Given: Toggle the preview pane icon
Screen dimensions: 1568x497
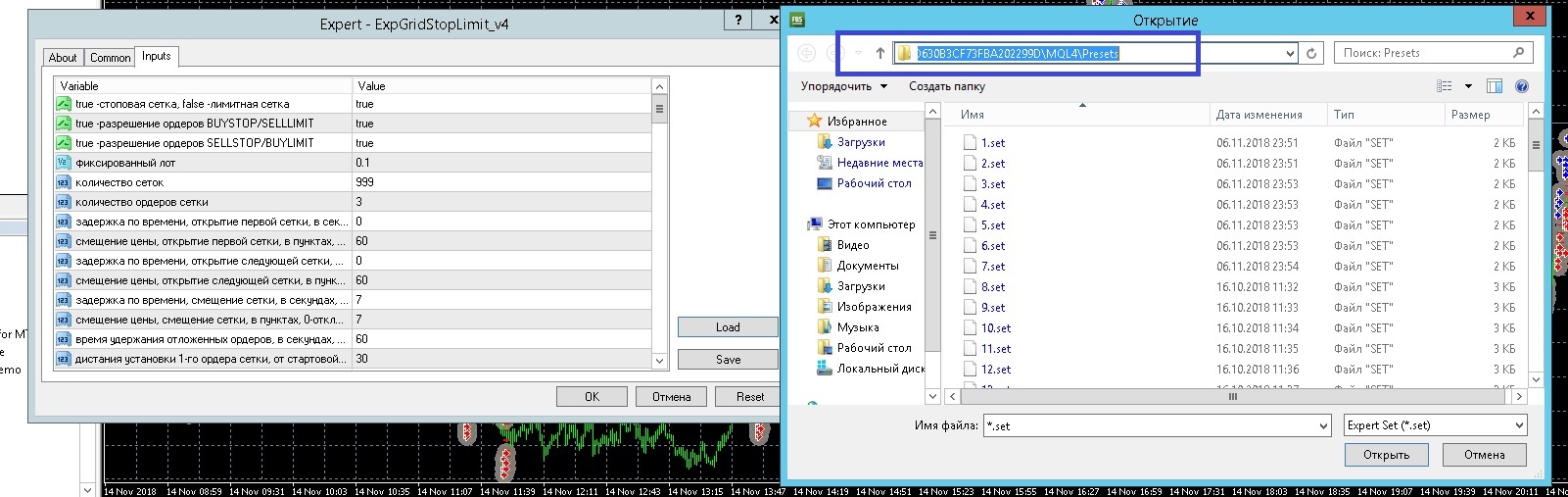Looking at the screenshot, I should 1494,86.
